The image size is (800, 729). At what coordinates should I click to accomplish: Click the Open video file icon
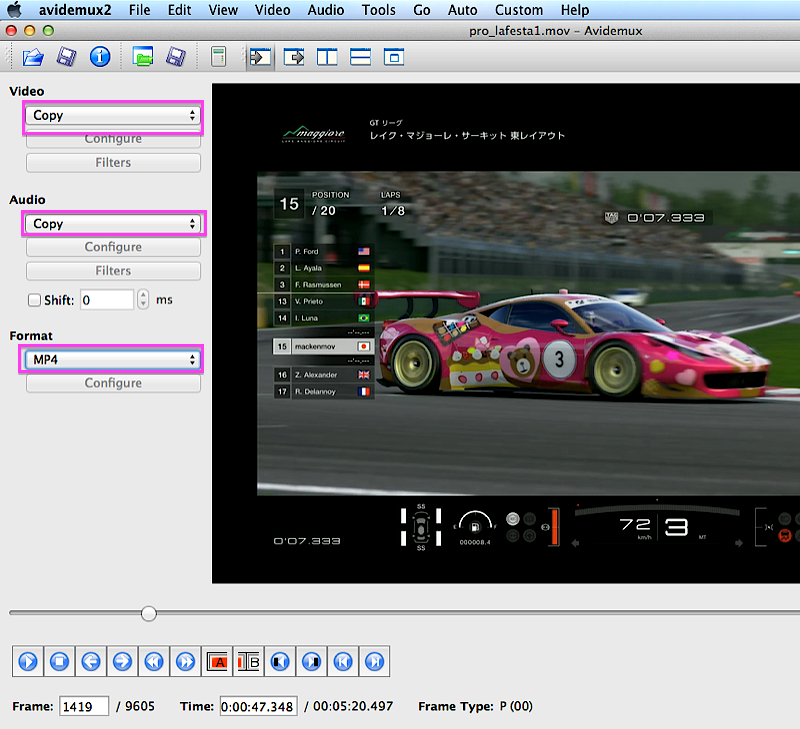coord(33,57)
